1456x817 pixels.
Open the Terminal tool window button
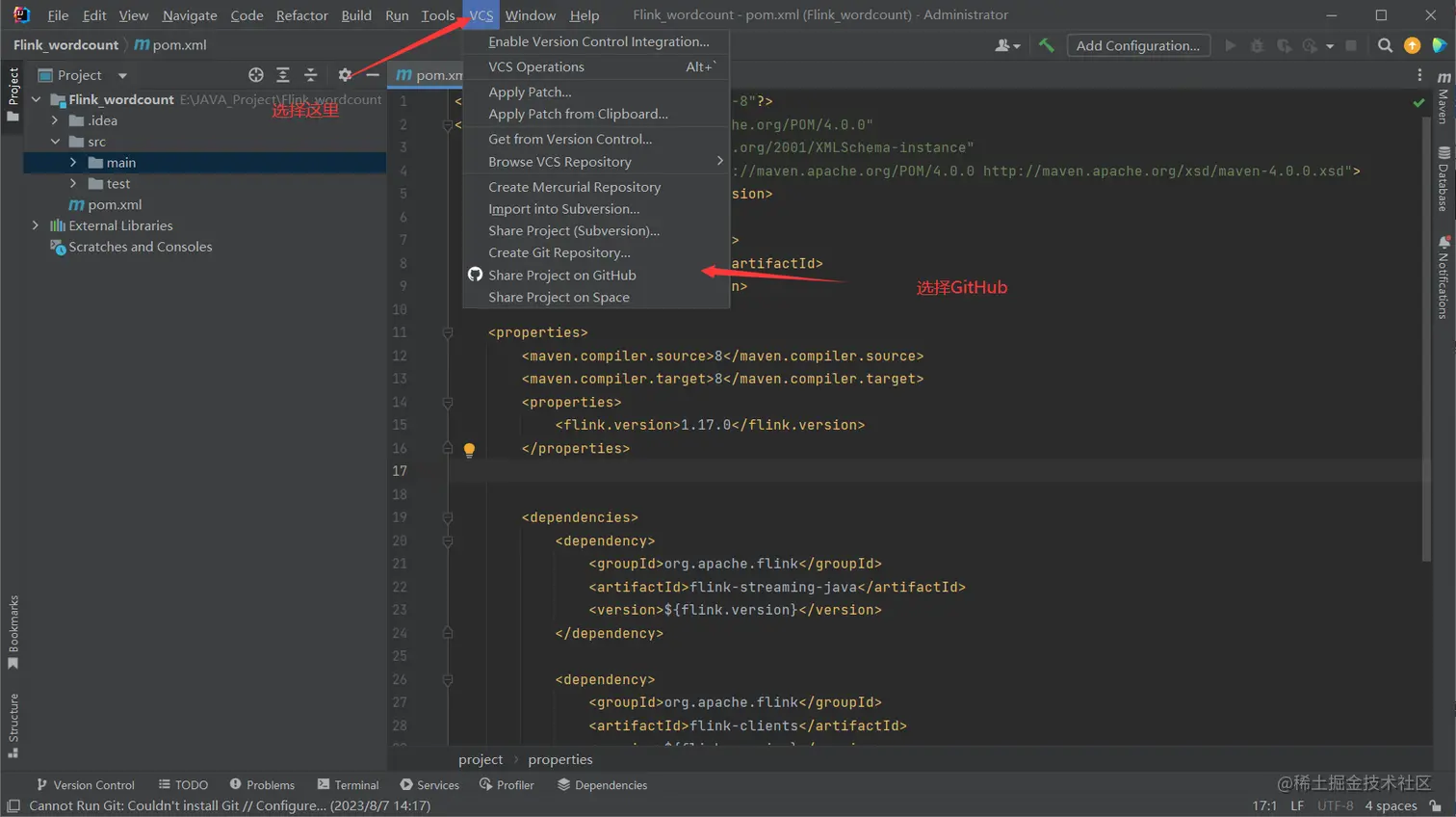348,785
